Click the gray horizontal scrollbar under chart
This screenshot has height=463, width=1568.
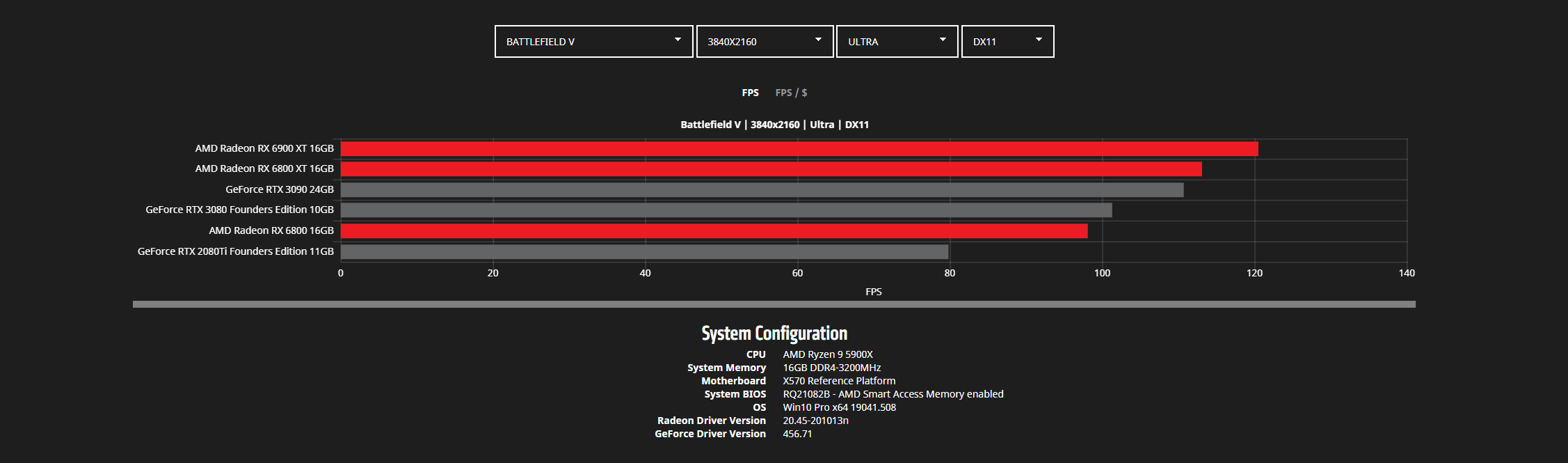774,304
